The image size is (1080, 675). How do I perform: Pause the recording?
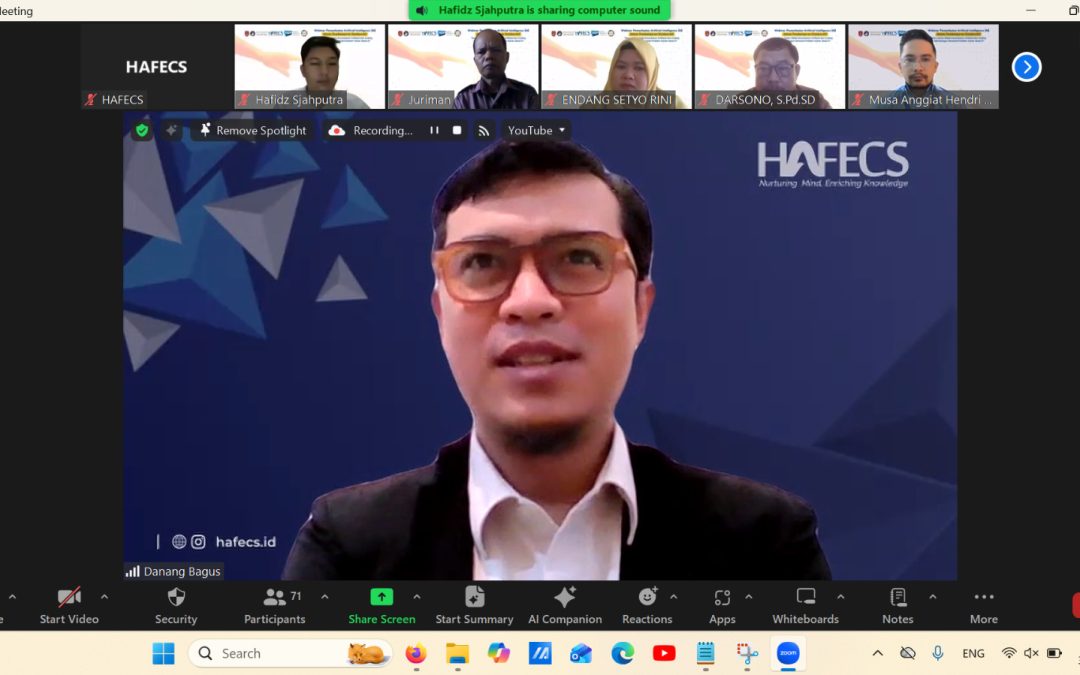(434, 130)
